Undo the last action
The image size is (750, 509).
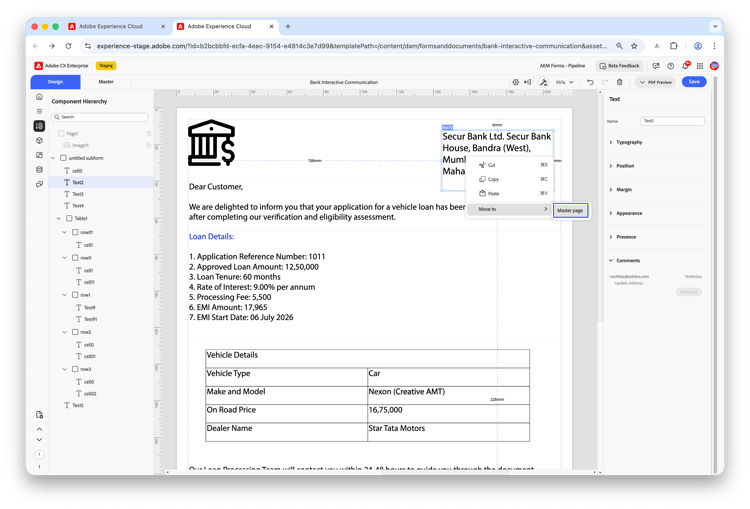pyautogui.click(x=590, y=82)
